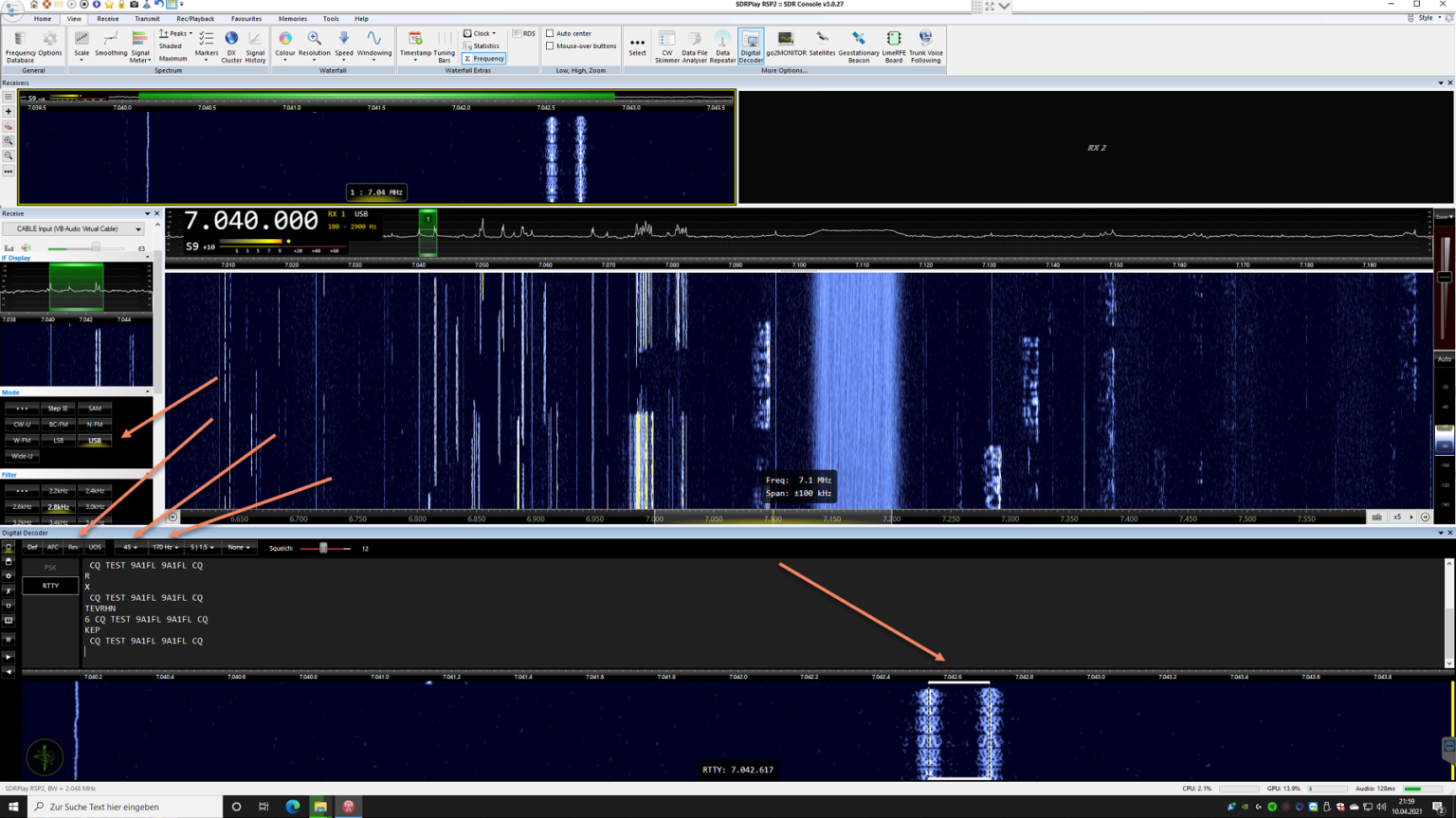Select the 2.4kHz filter button
This screenshot has height=818, width=1456.
click(95, 490)
